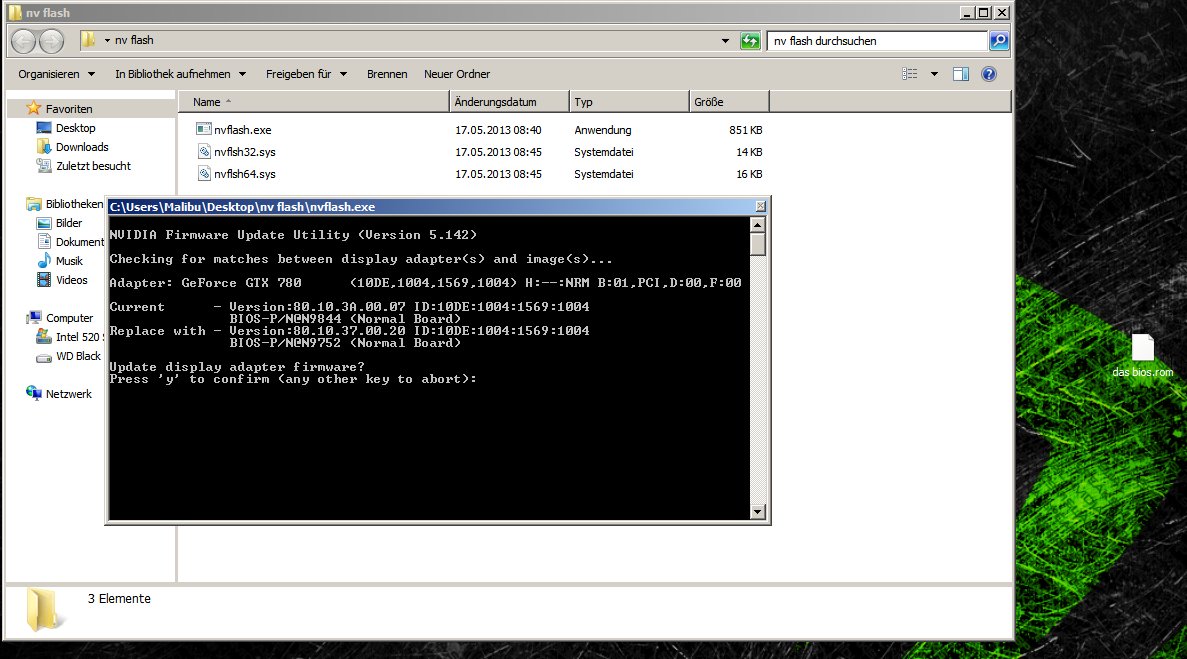
Task: Close the nvflash.exe console window
Action: click(761, 207)
